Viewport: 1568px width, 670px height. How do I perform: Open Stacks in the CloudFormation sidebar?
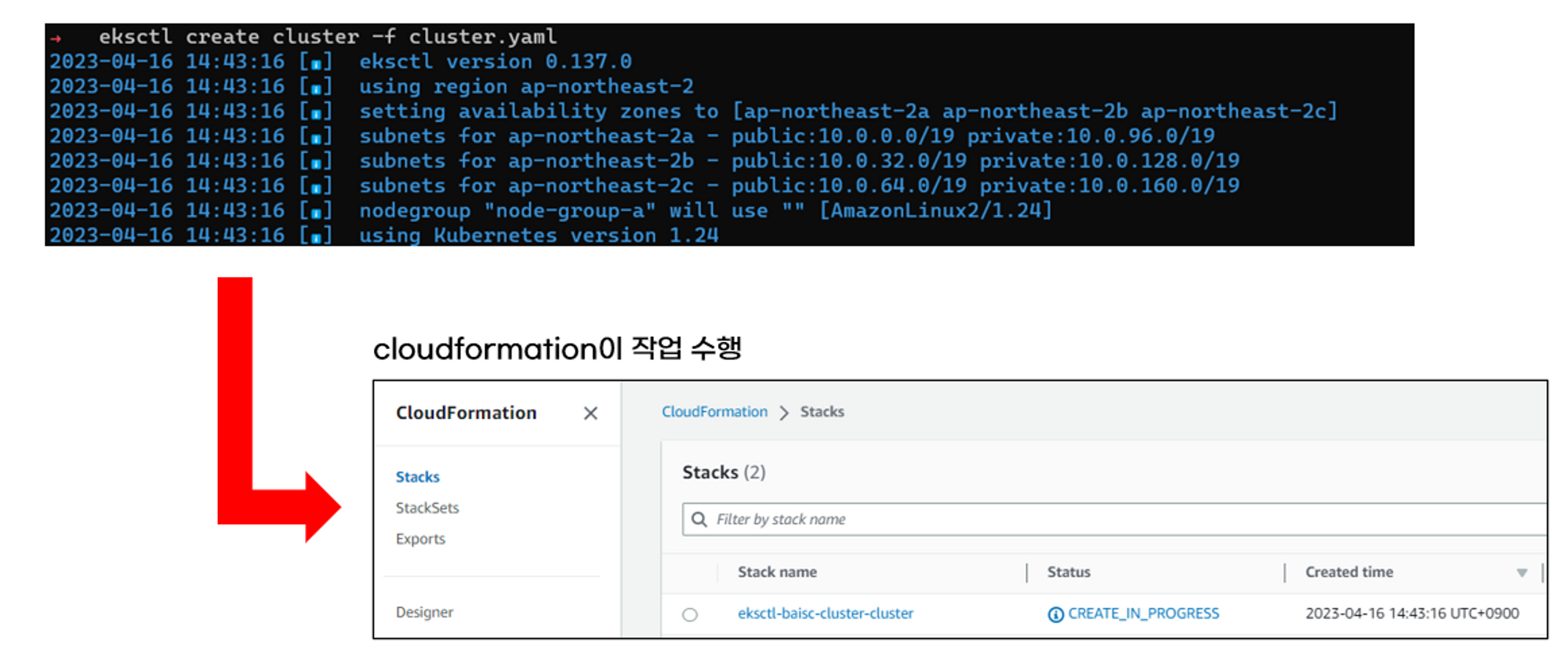coord(417,476)
